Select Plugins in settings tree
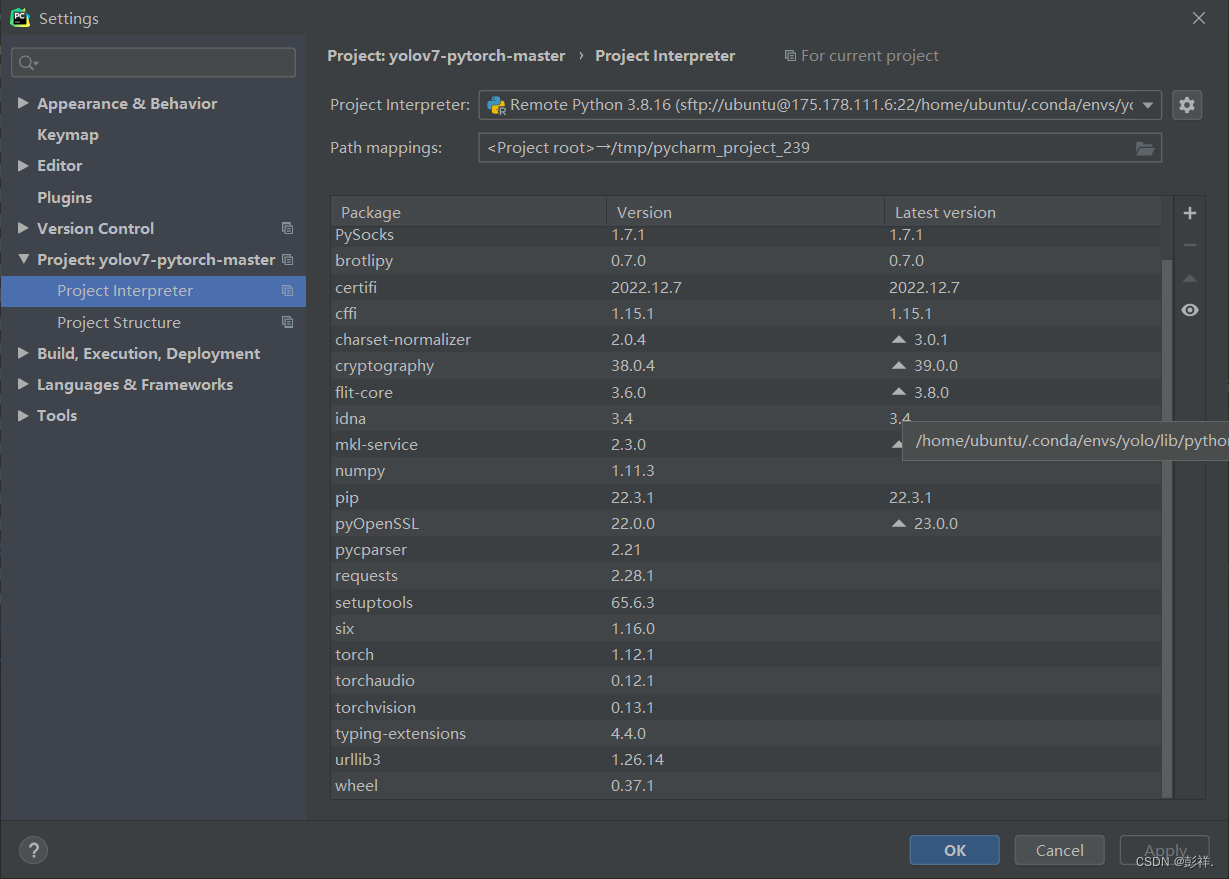1229x879 pixels. click(64, 197)
